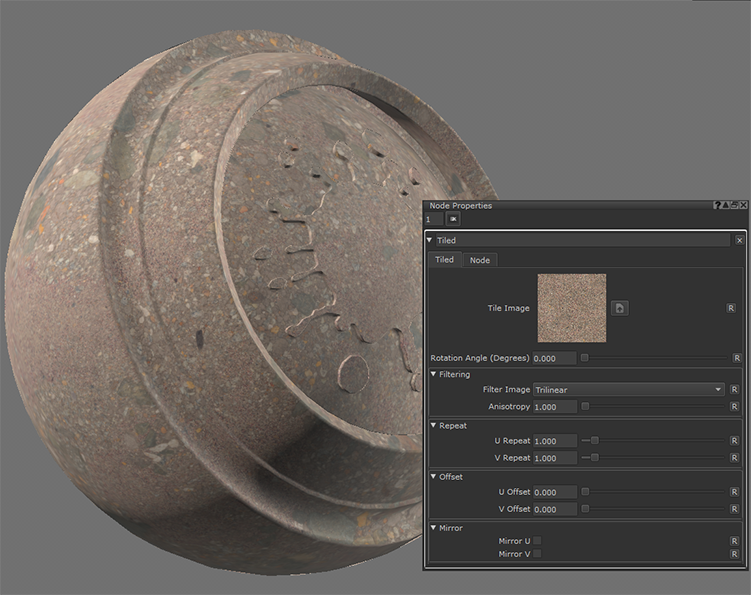Reset Rotation Angle using its R icon
751x595 pixels.
pos(737,358)
